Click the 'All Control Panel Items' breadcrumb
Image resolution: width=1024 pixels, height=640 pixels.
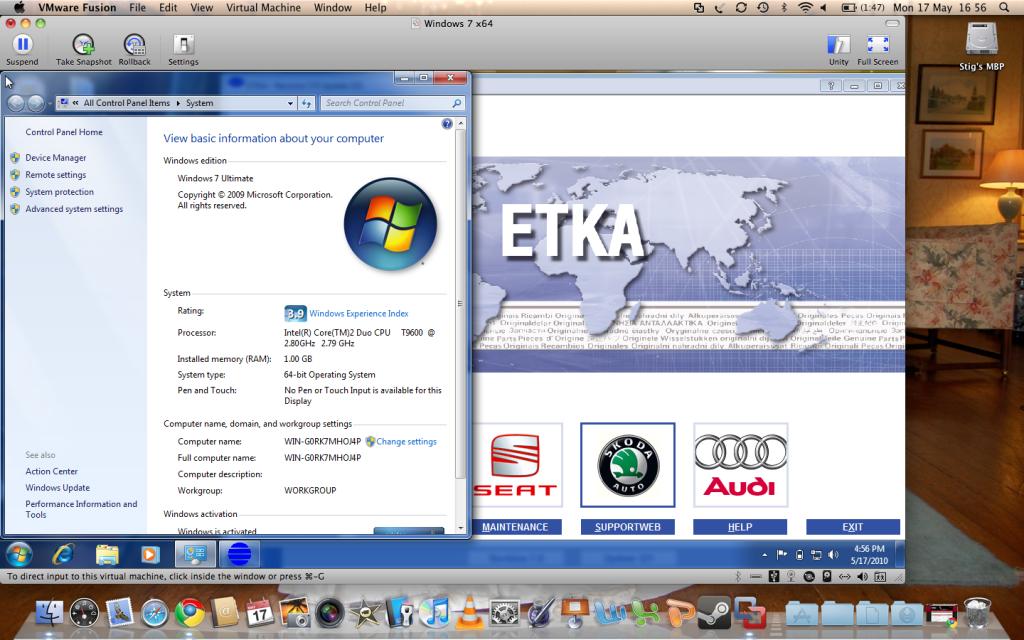(127, 103)
